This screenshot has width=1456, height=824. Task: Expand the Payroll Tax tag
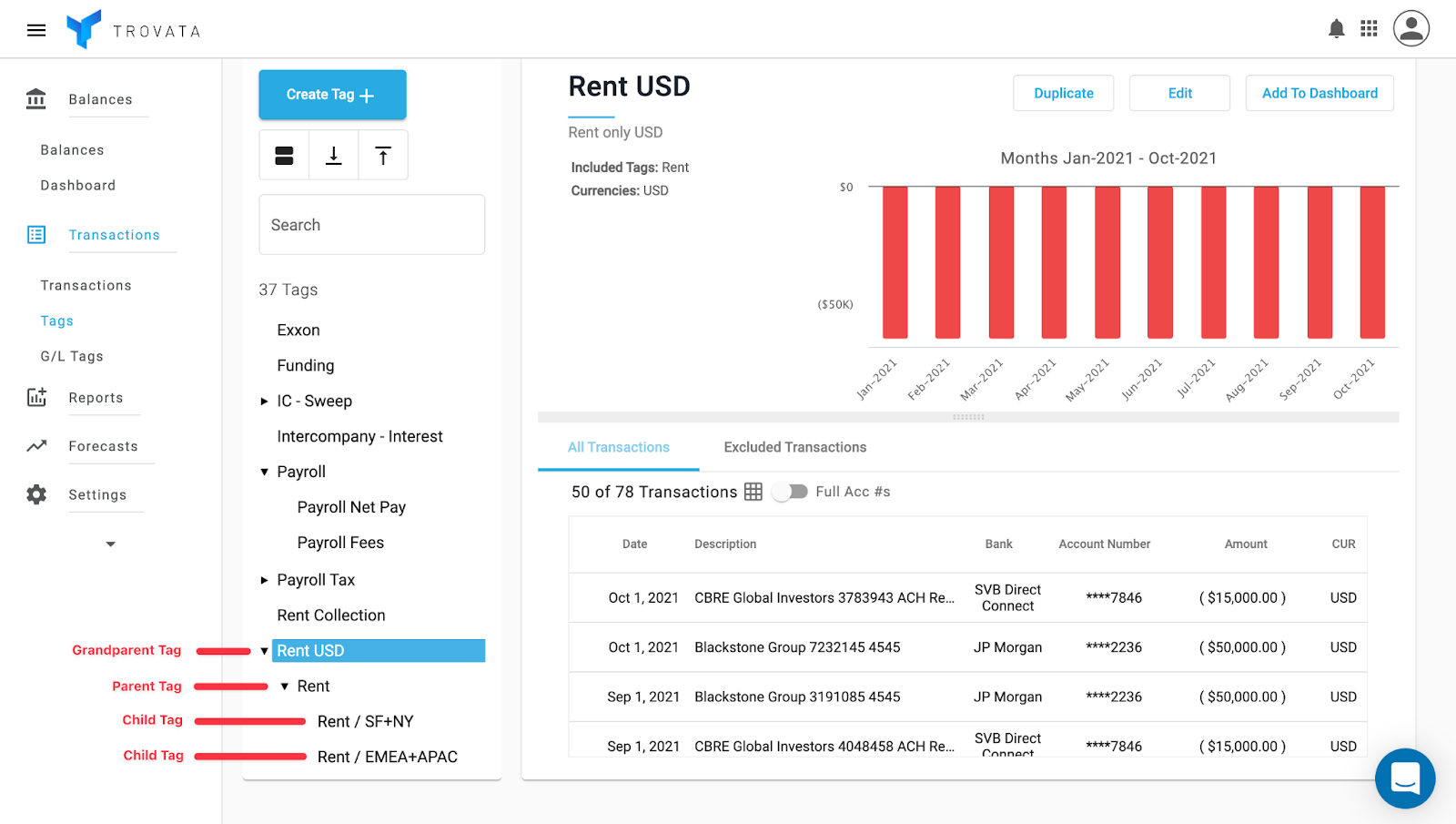click(x=264, y=579)
